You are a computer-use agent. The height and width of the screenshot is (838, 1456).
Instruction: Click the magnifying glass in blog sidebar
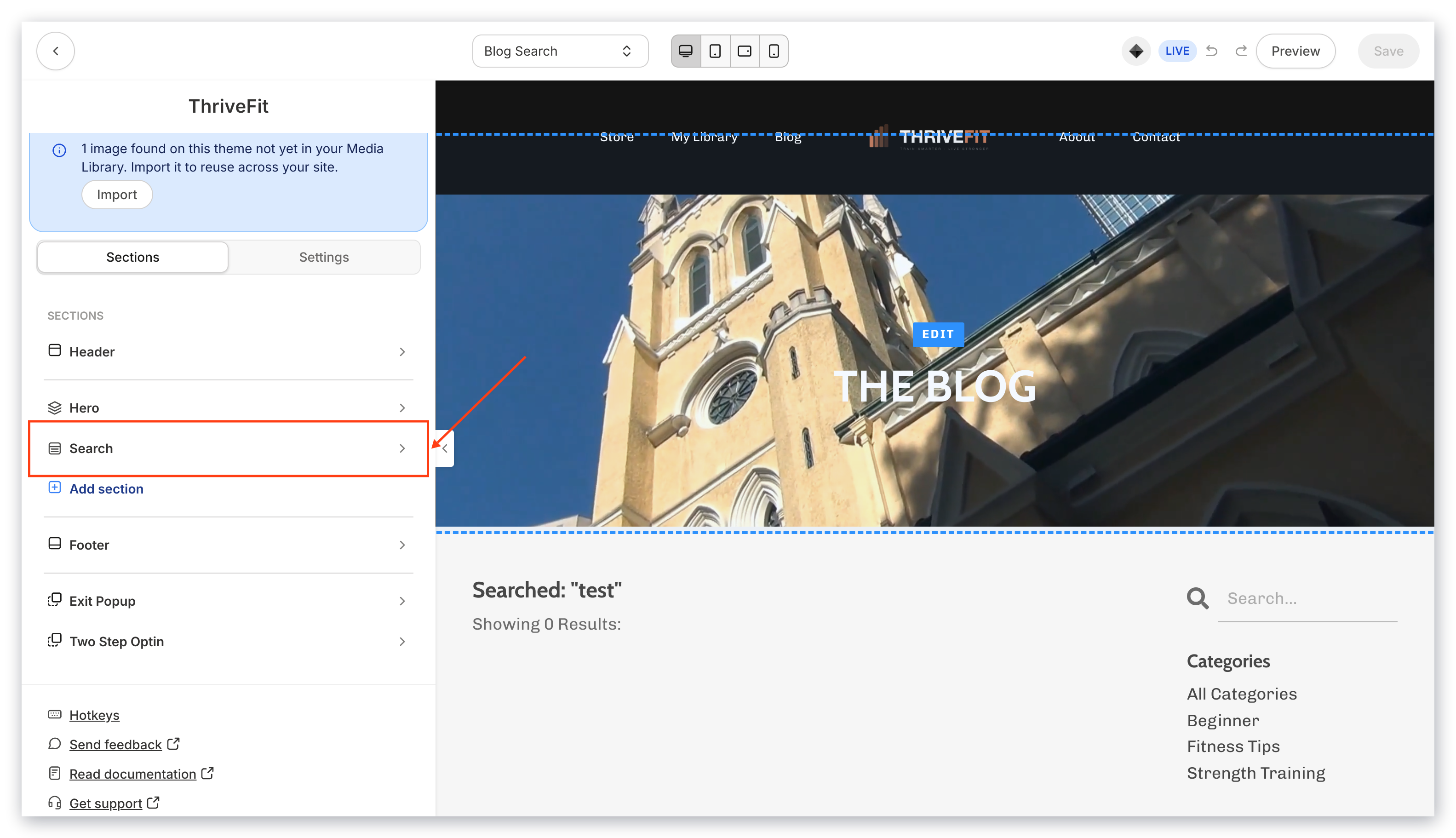tap(1197, 598)
